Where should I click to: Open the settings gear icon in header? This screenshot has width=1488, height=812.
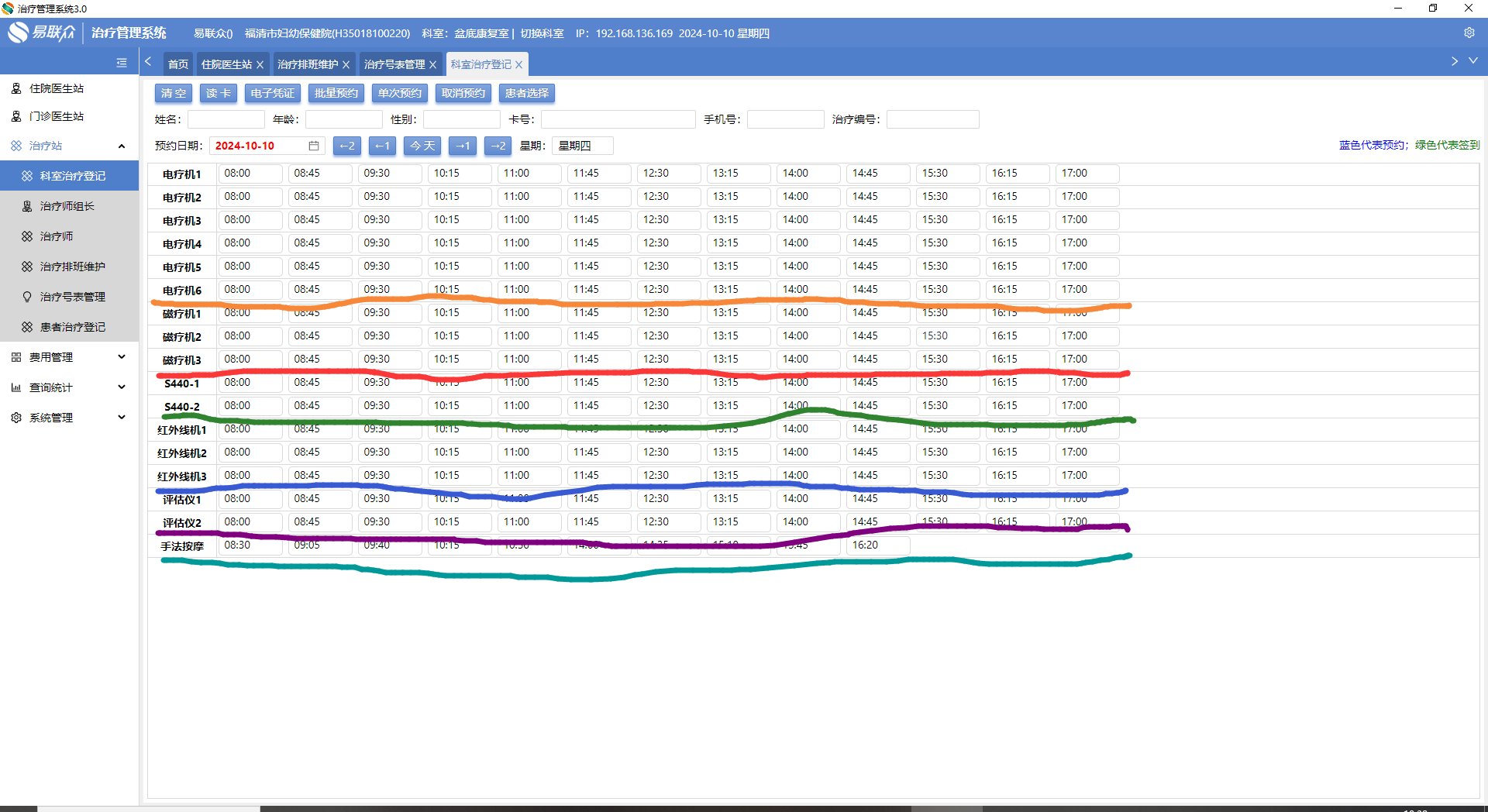1469,33
